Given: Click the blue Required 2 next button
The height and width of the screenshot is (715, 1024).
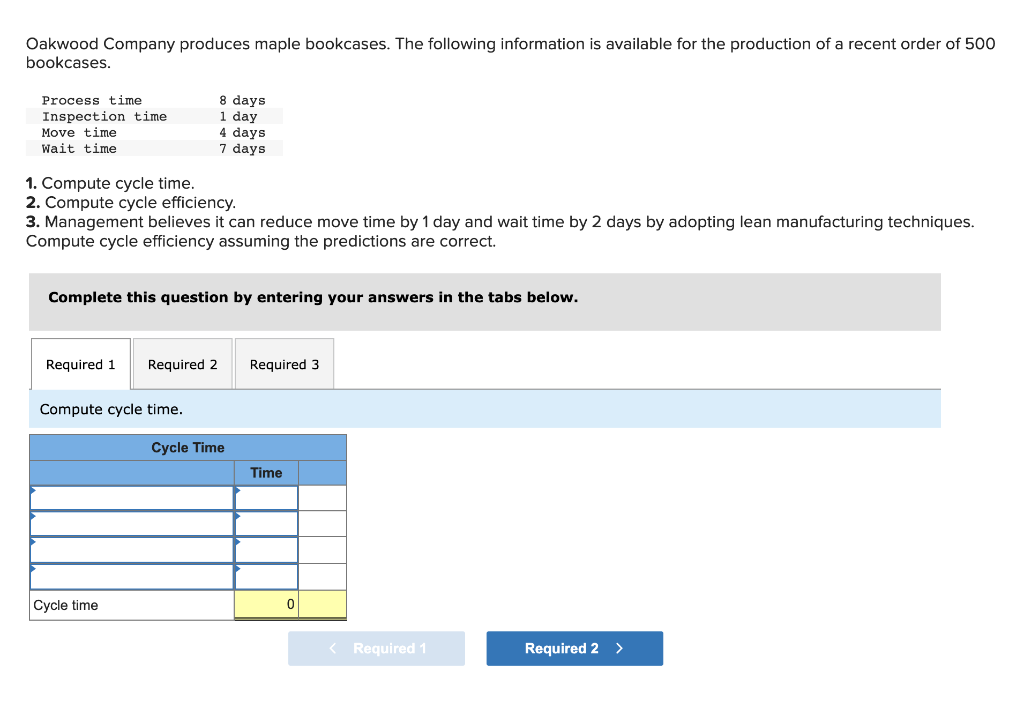Looking at the screenshot, I should (575, 648).
